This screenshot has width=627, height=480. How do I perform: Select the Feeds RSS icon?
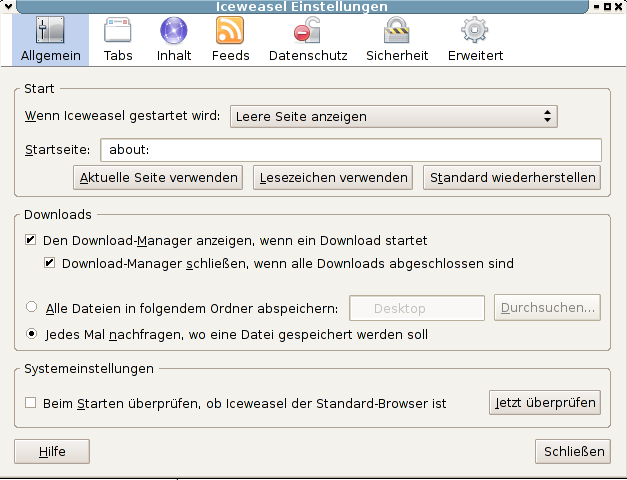[230, 32]
